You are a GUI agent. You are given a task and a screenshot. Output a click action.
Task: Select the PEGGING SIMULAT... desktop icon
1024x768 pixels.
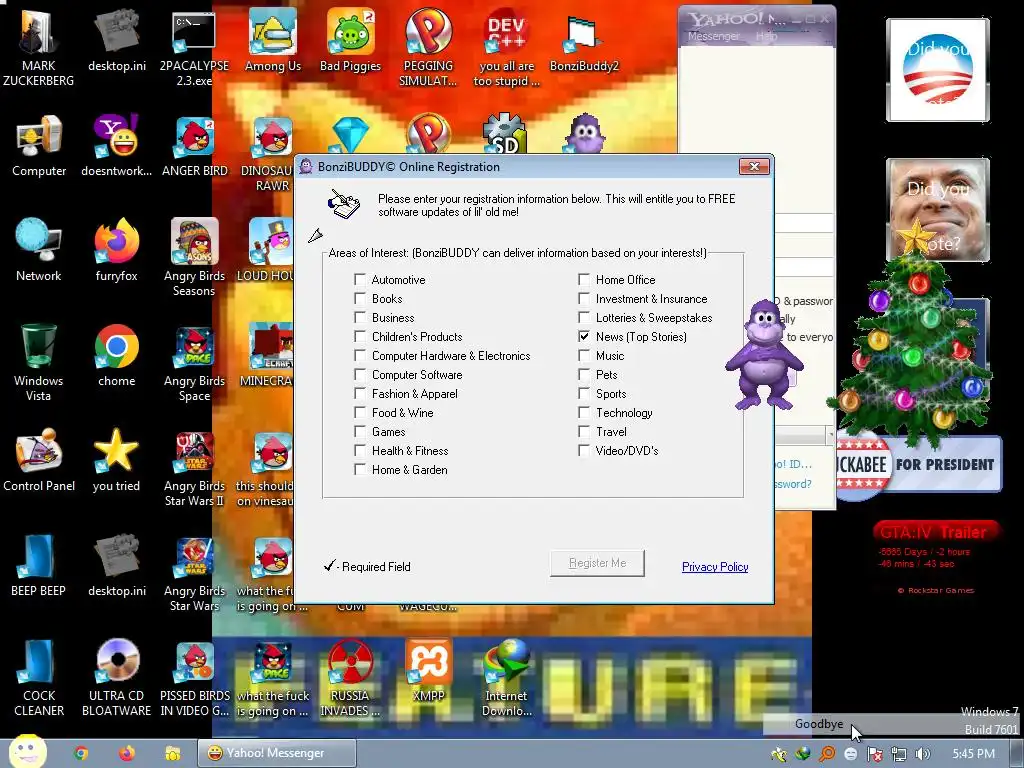[428, 47]
